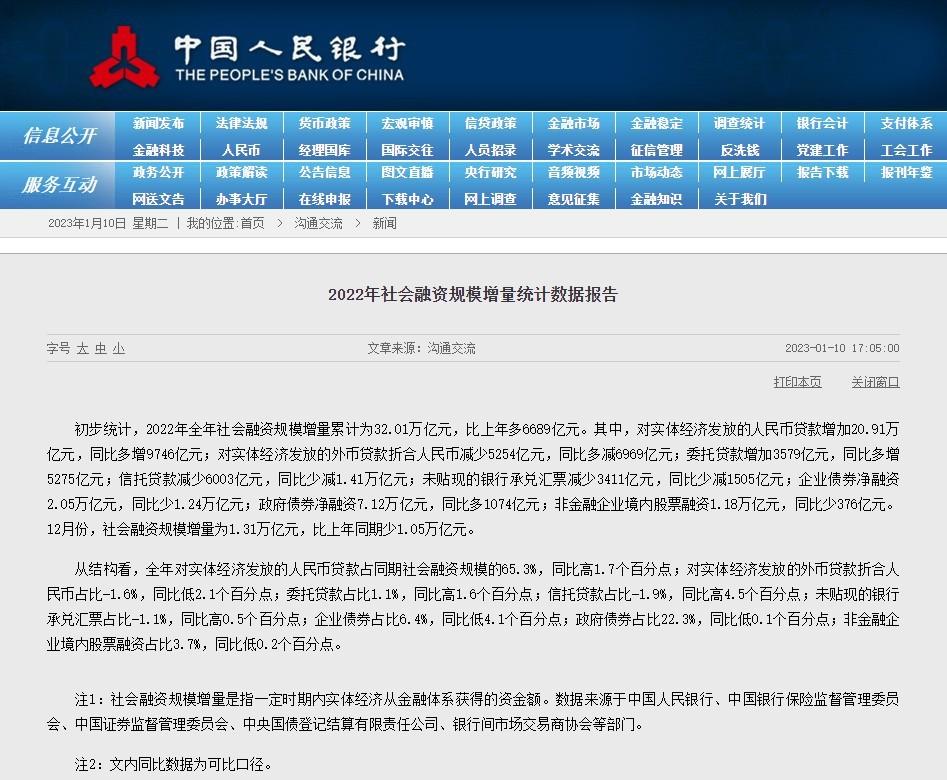
Task: Go to the 金融市场 section
Action: pyautogui.click(x=573, y=124)
